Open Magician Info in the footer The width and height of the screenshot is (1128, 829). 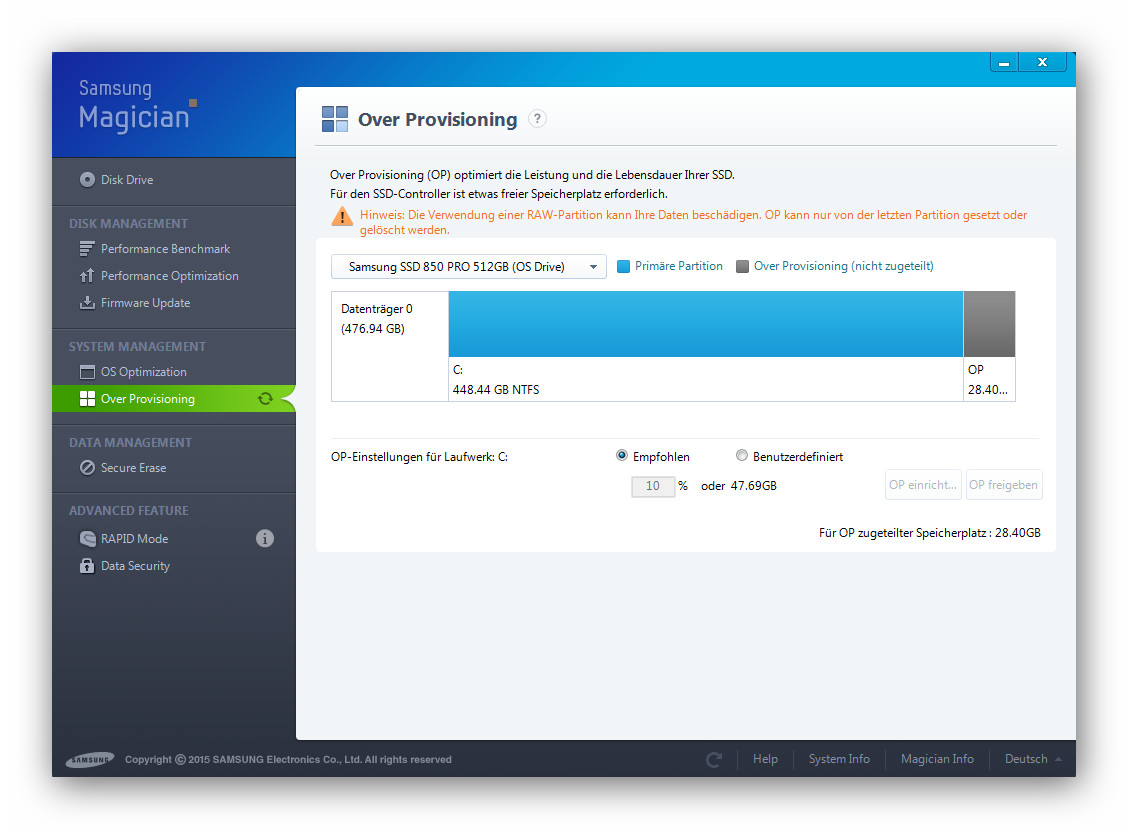(x=937, y=759)
